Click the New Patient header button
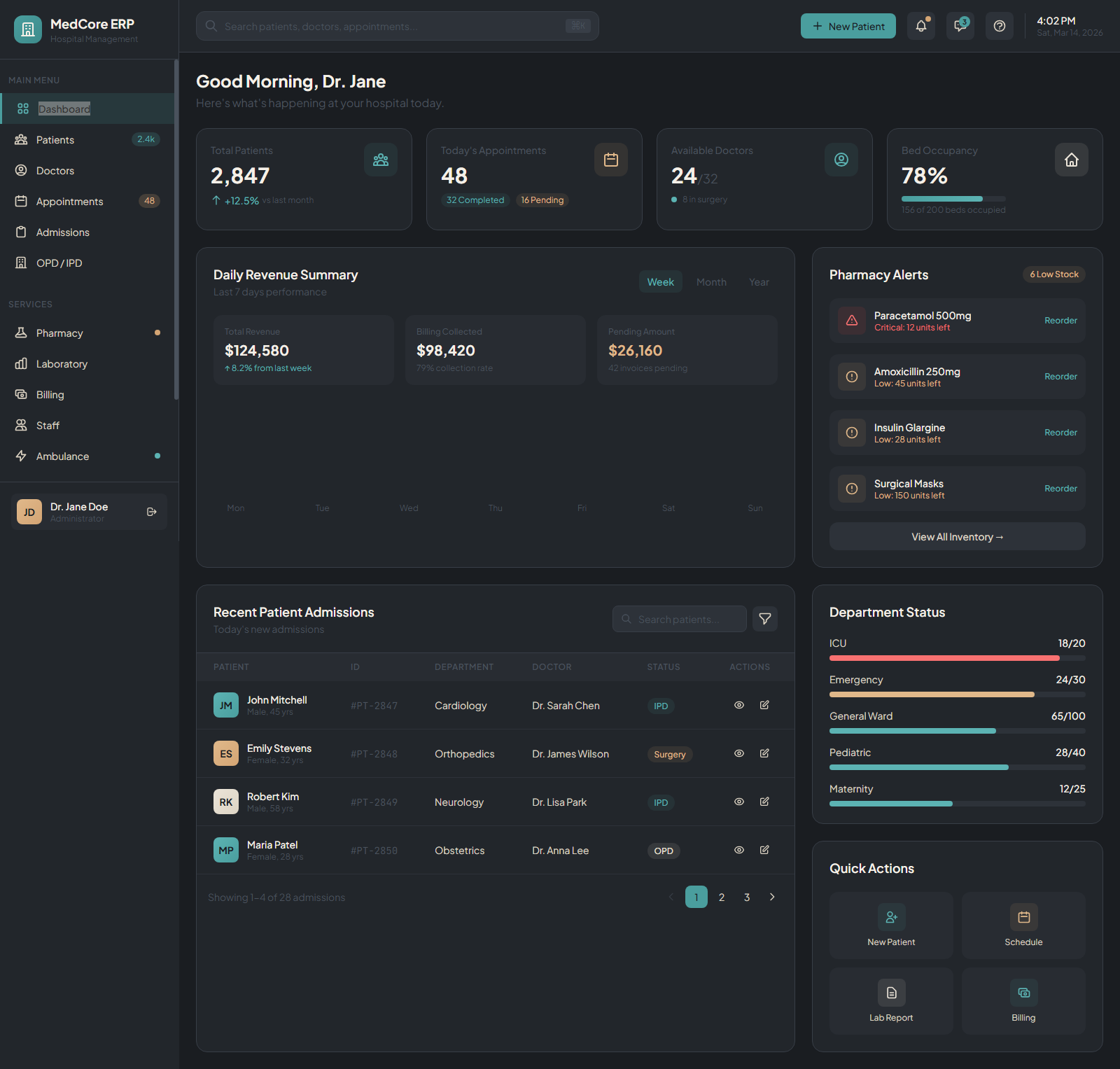 (x=848, y=26)
